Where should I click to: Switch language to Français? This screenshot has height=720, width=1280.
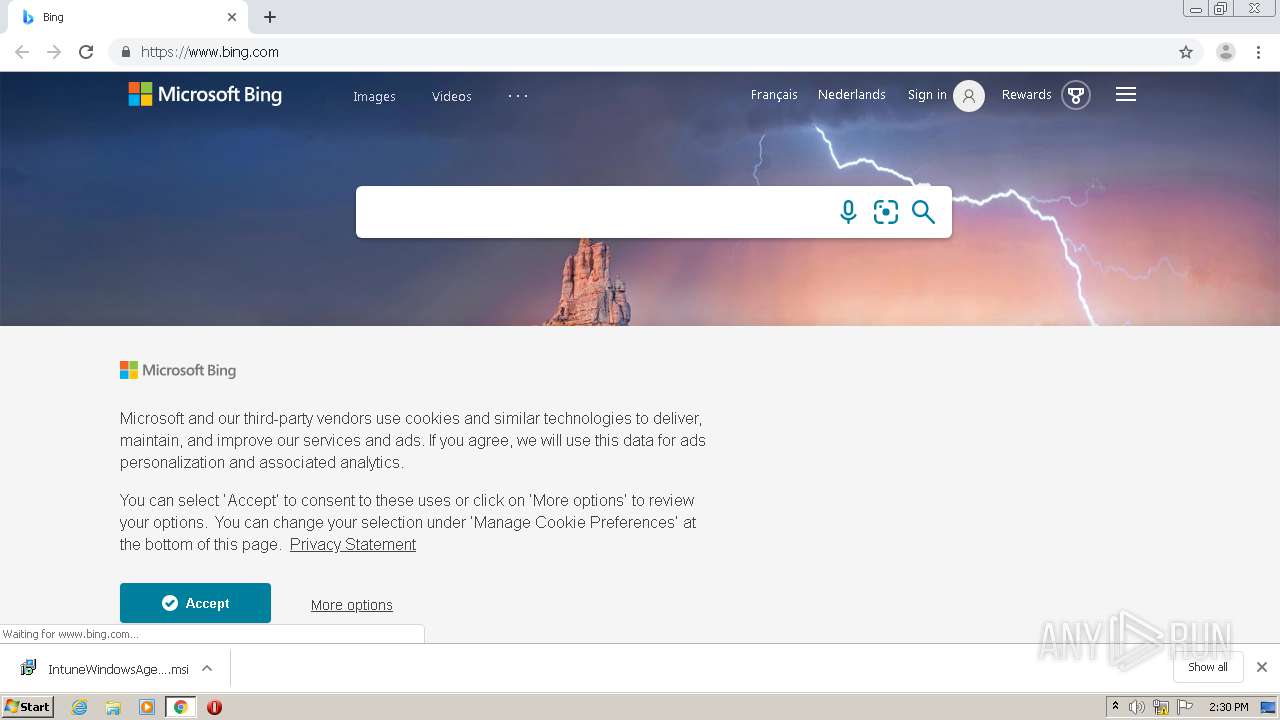coord(774,95)
